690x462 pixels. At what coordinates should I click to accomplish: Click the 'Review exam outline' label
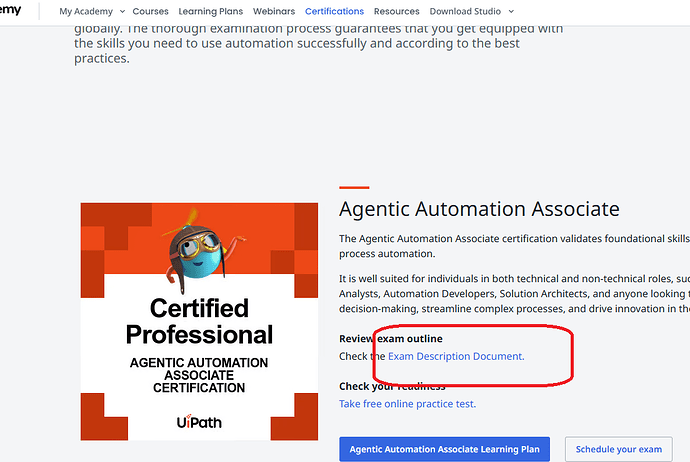(x=391, y=338)
